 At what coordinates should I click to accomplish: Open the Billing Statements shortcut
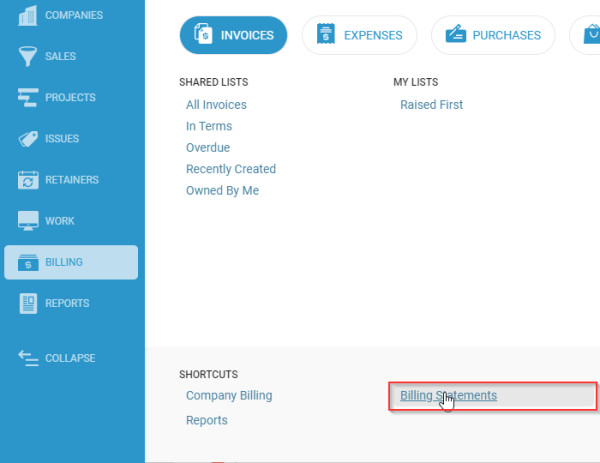pos(448,395)
